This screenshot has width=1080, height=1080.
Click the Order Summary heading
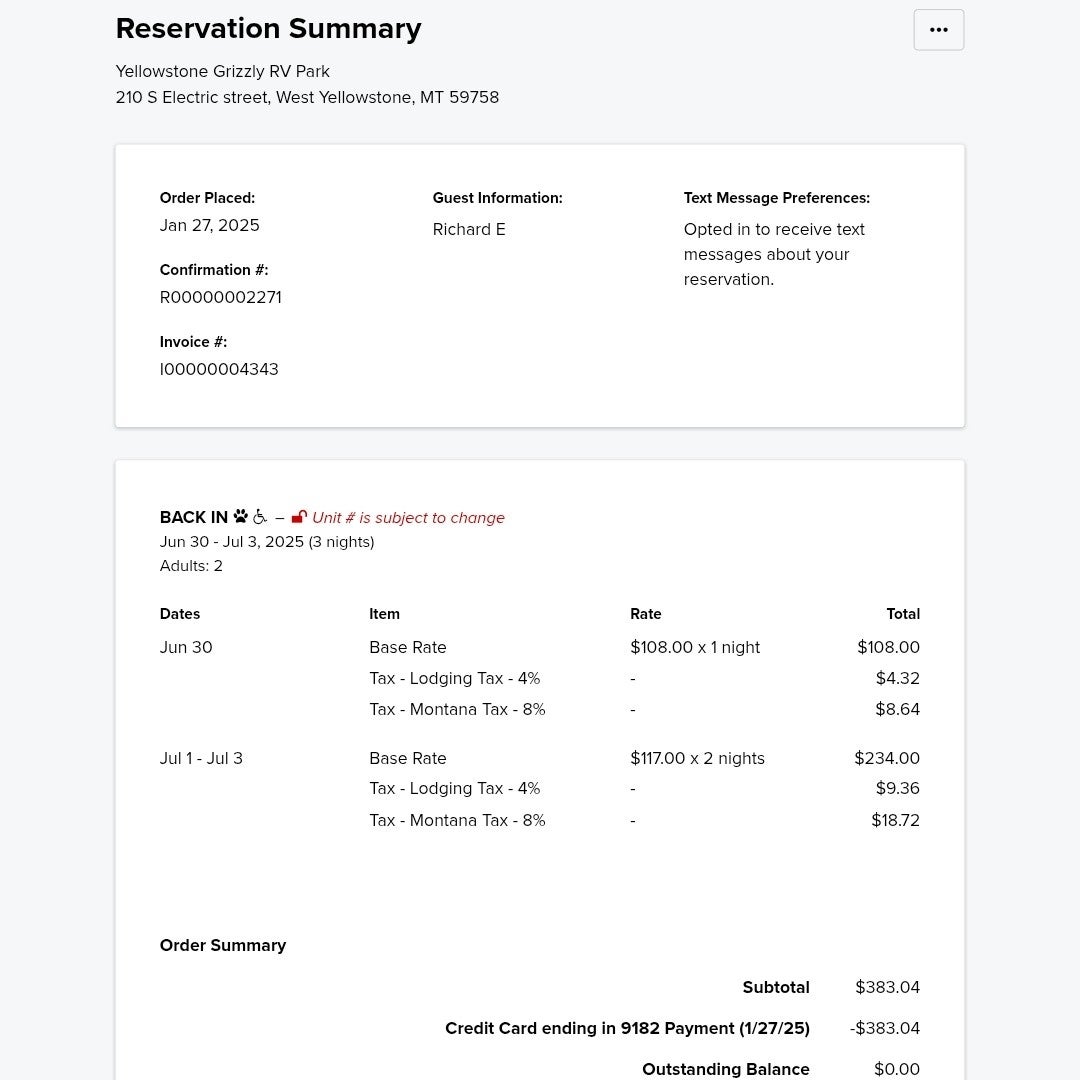point(222,945)
